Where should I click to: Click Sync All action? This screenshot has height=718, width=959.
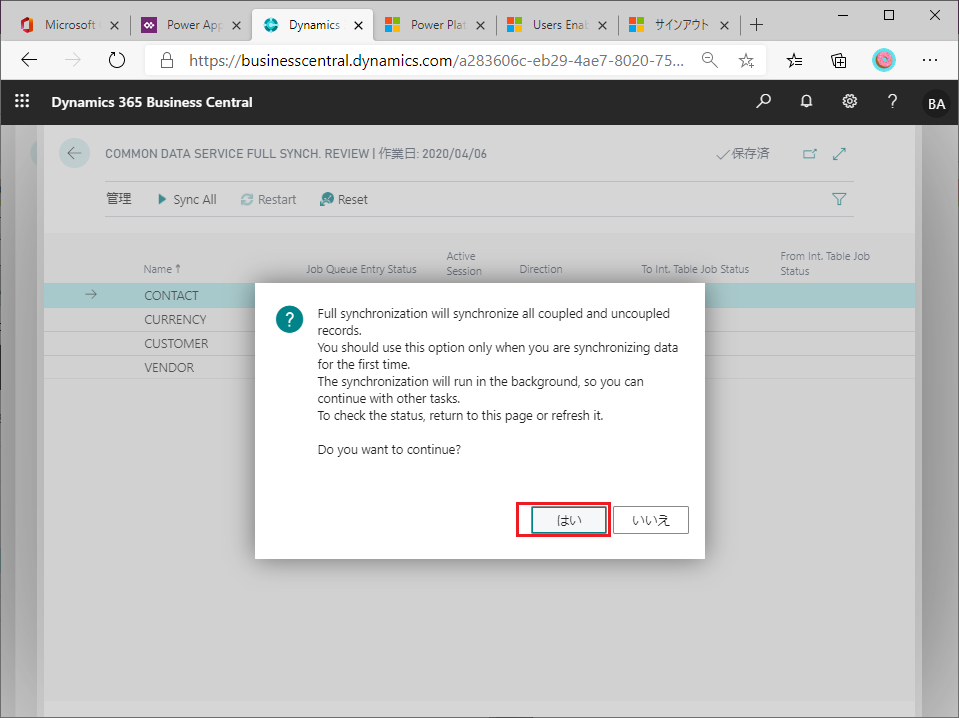187,199
